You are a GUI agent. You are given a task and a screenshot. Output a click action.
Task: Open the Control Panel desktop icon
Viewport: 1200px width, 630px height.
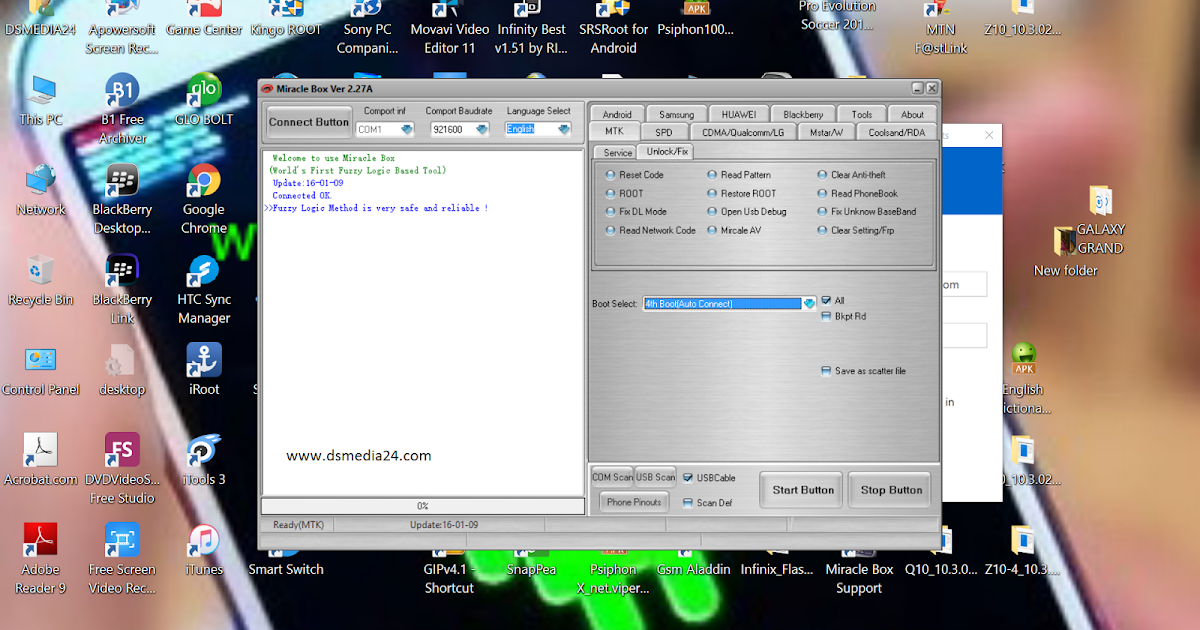tap(41, 361)
